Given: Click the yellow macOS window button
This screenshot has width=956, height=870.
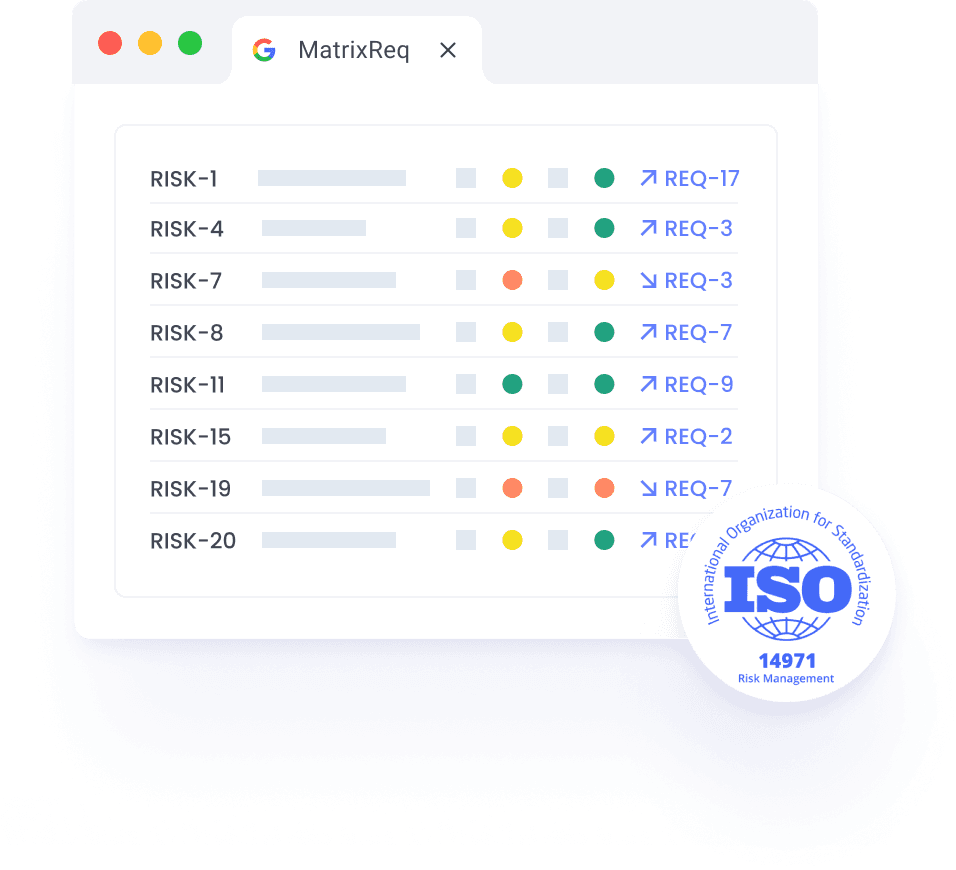Looking at the screenshot, I should [x=150, y=44].
